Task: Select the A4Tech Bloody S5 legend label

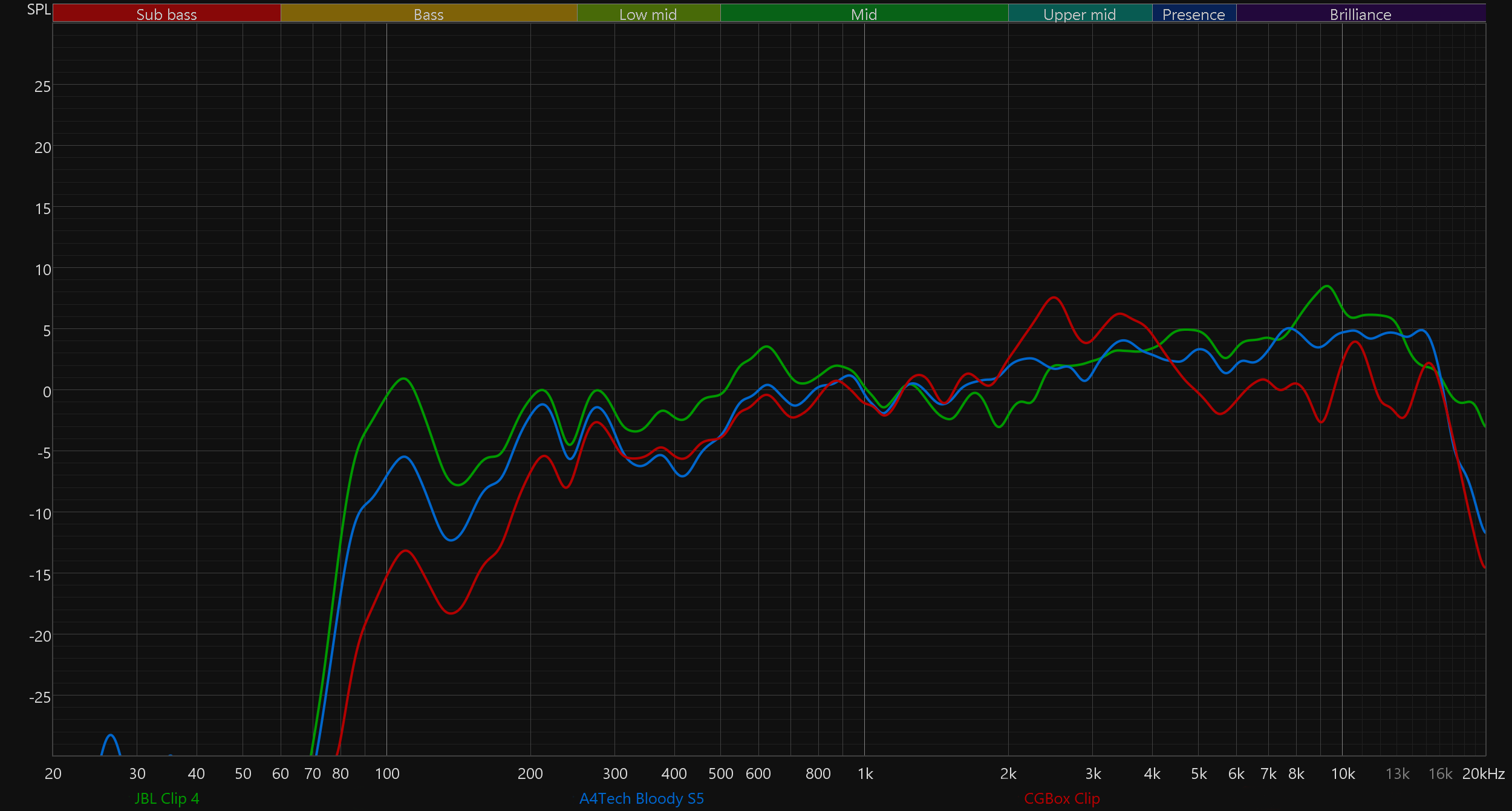Action: pyautogui.click(x=642, y=798)
